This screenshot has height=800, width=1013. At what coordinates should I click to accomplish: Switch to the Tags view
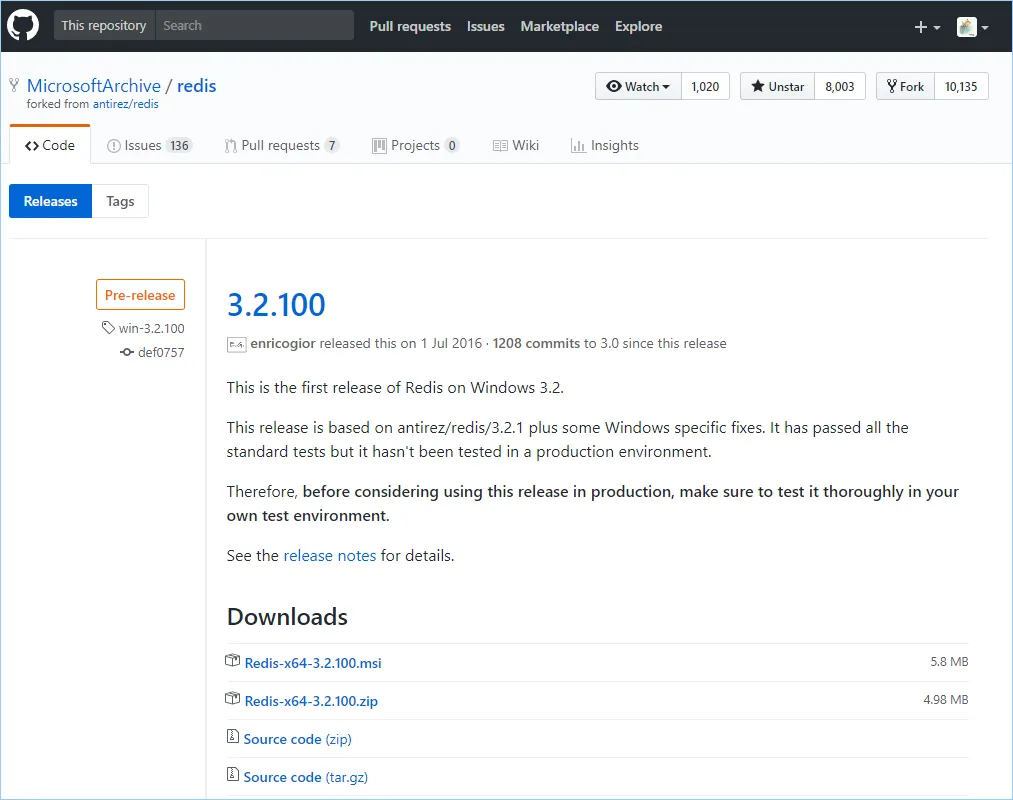120,201
